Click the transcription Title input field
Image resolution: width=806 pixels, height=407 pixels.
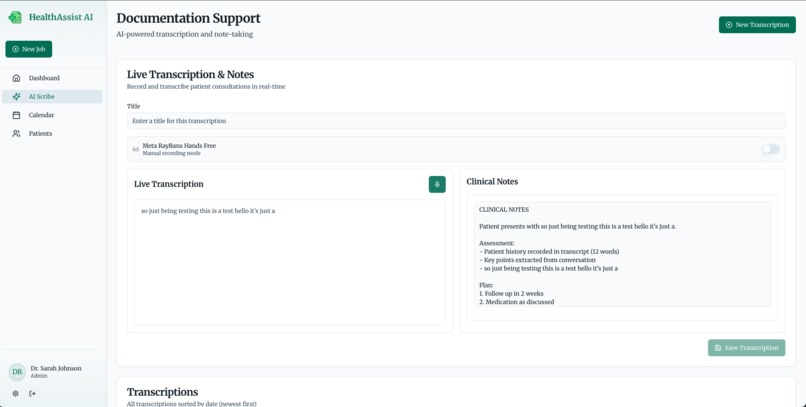tap(456, 121)
